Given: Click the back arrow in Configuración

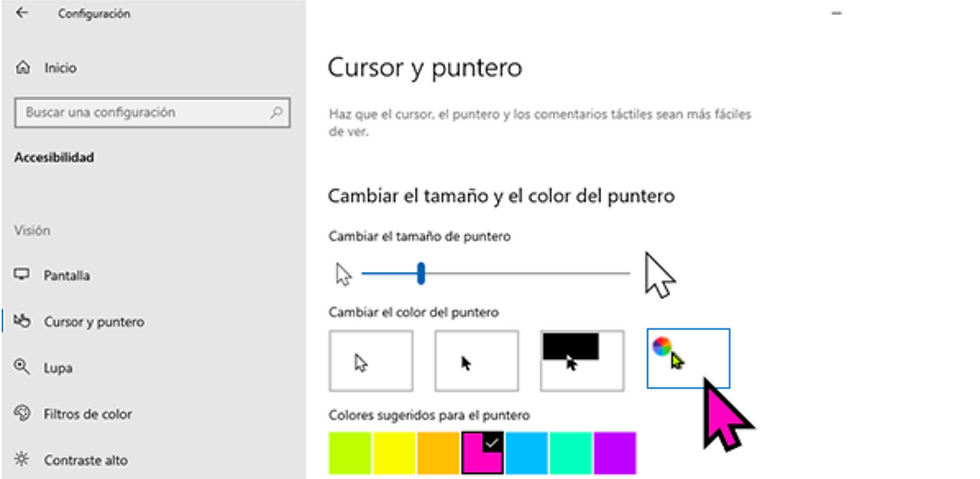Looking at the screenshot, I should click(22, 13).
